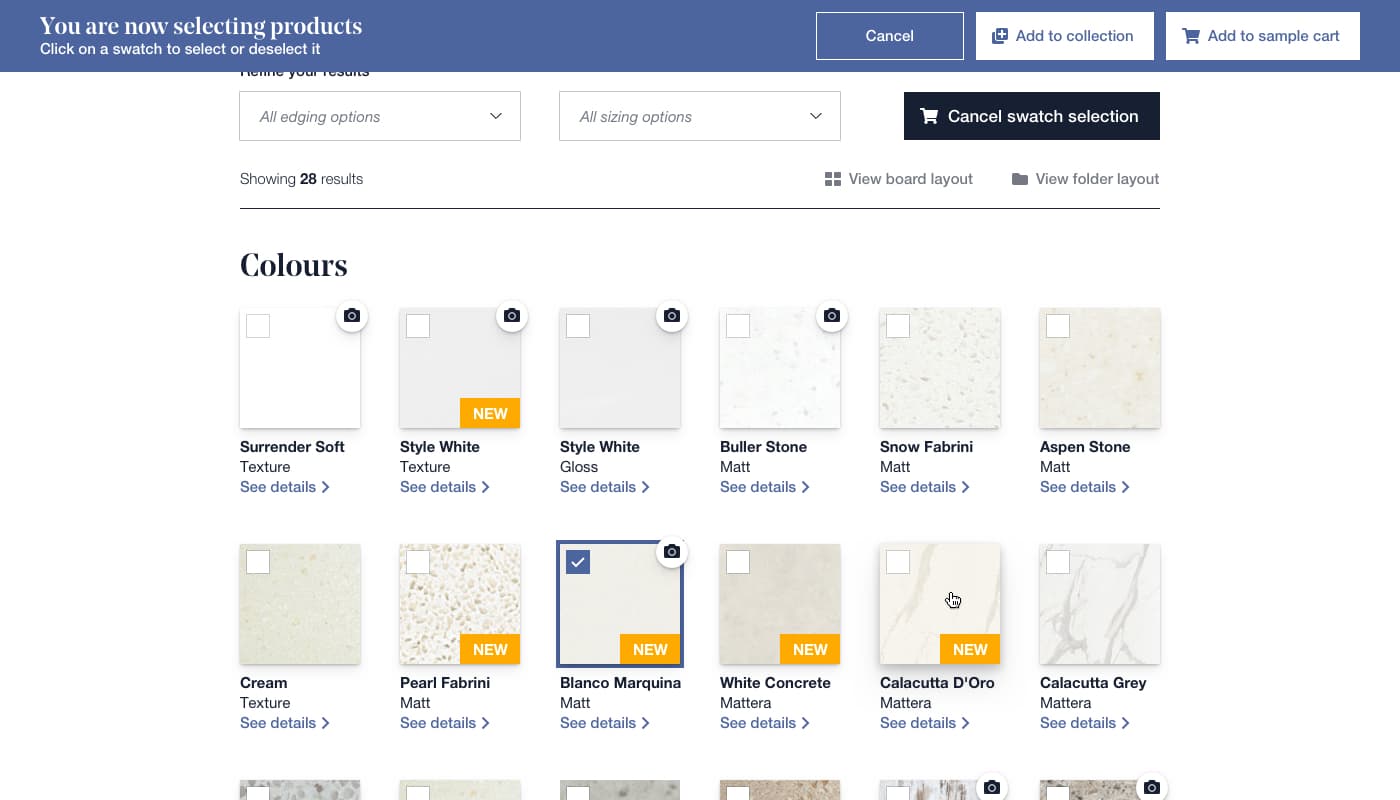Tick the Aspen Stone checkbox
The width and height of the screenshot is (1400, 800).
tap(1058, 326)
